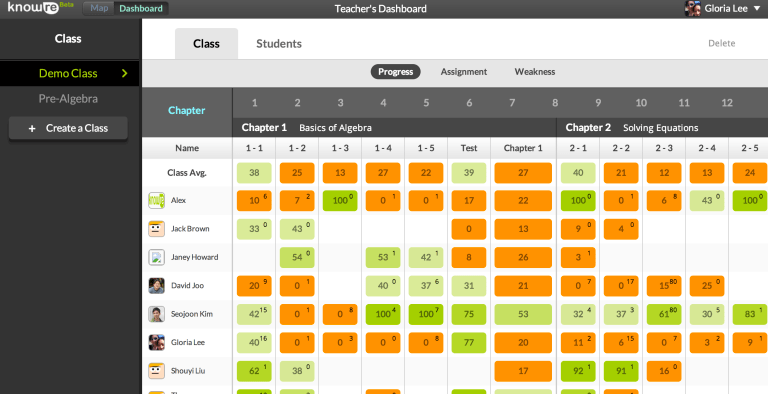Click David Joo's Test score 31
This screenshot has width=768, height=394.
469,286
